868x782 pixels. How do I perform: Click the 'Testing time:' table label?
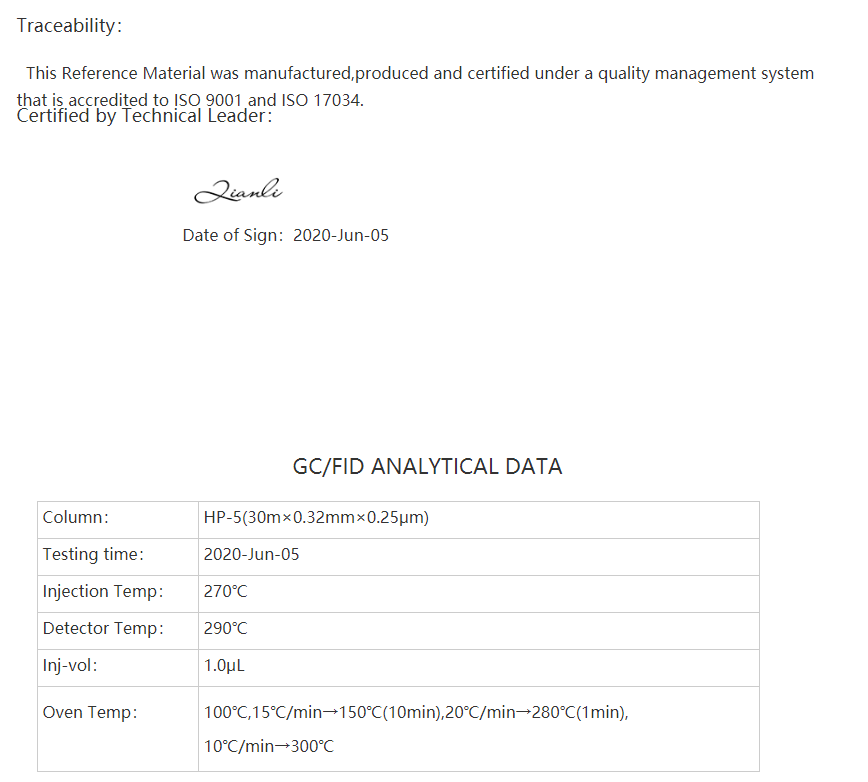point(94,555)
